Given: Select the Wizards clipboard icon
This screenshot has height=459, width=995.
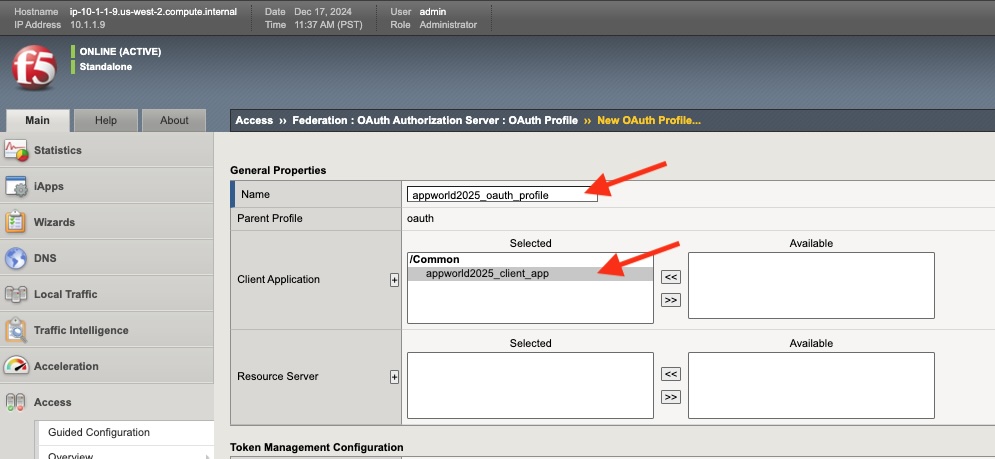Looking at the screenshot, I should [16, 222].
